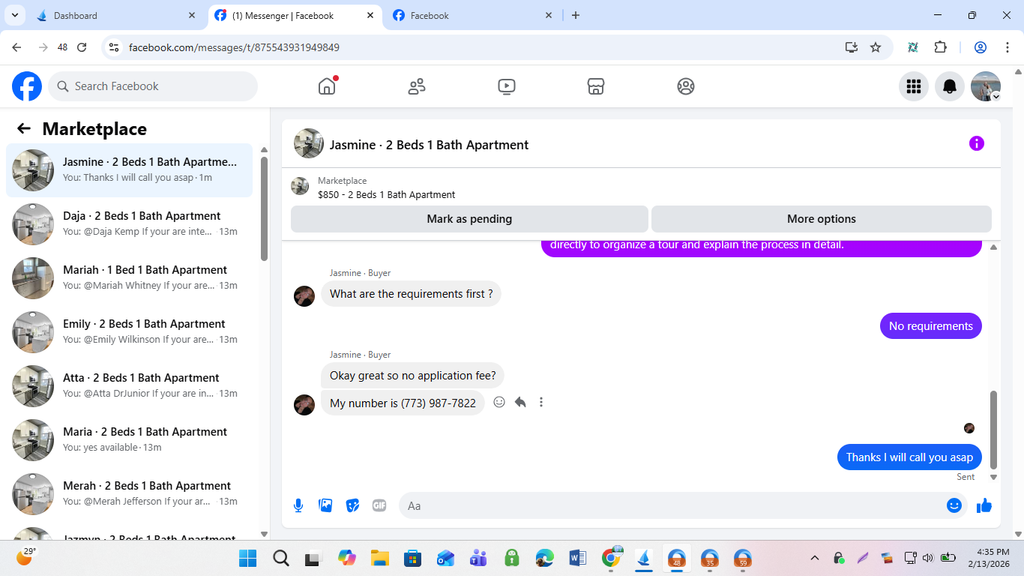Reload the page
1024x576 pixels.
pyautogui.click(x=82, y=47)
